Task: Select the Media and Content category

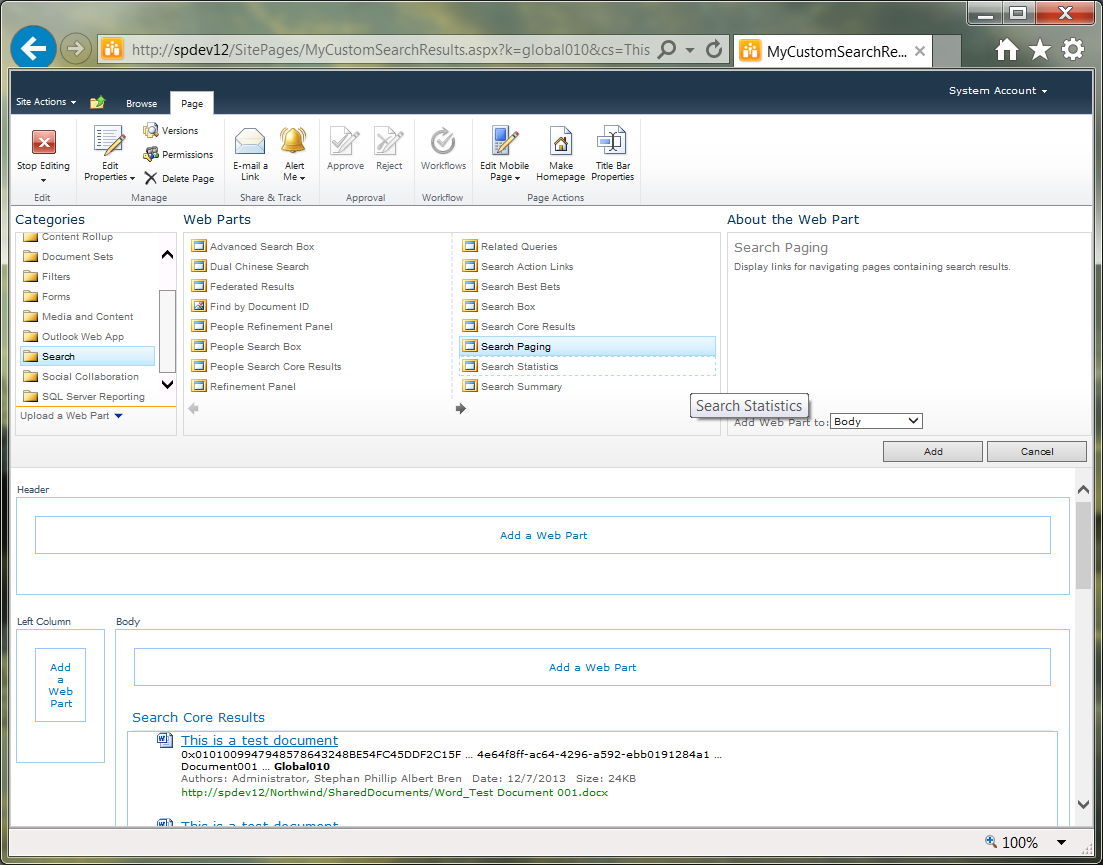Action: tap(88, 316)
